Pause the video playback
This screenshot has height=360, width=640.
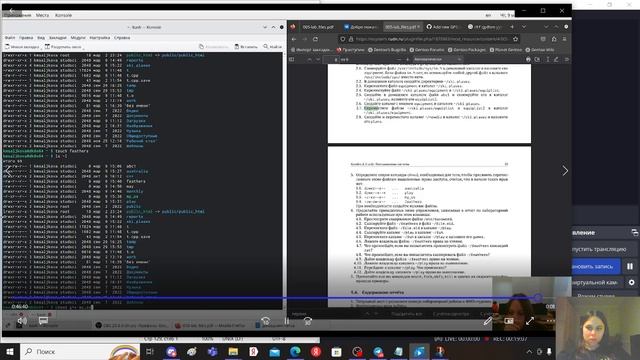(x=287, y=321)
